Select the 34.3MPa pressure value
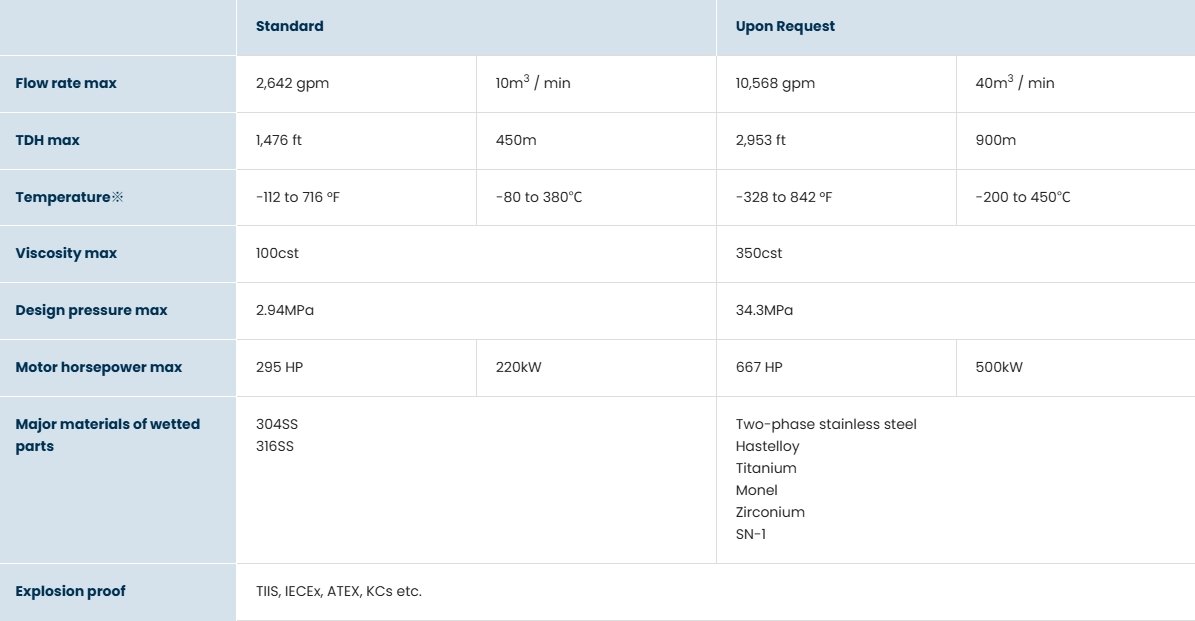The image size is (1195, 621). click(x=764, y=310)
